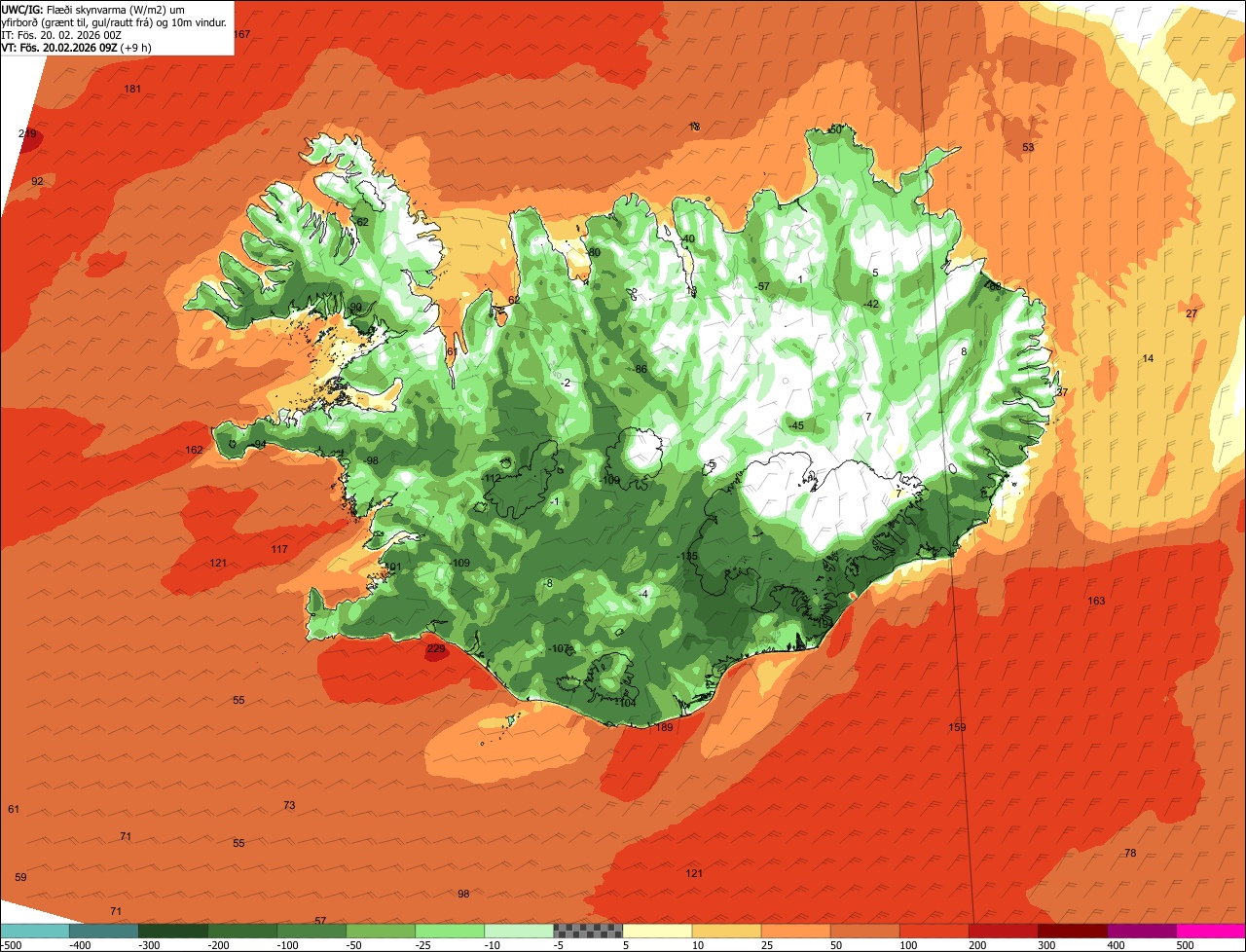Click the inland value -45
The width and height of the screenshot is (1246, 952).
[795, 426]
